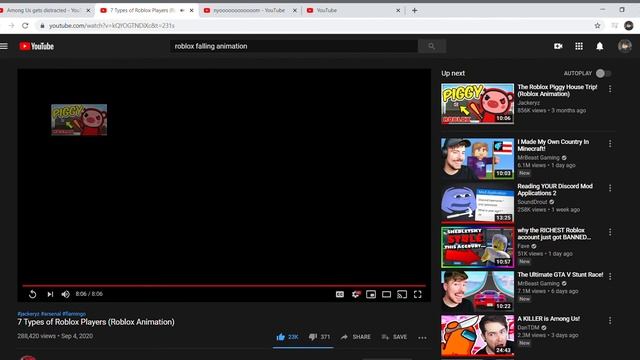Click the search magnifier button

(431, 46)
